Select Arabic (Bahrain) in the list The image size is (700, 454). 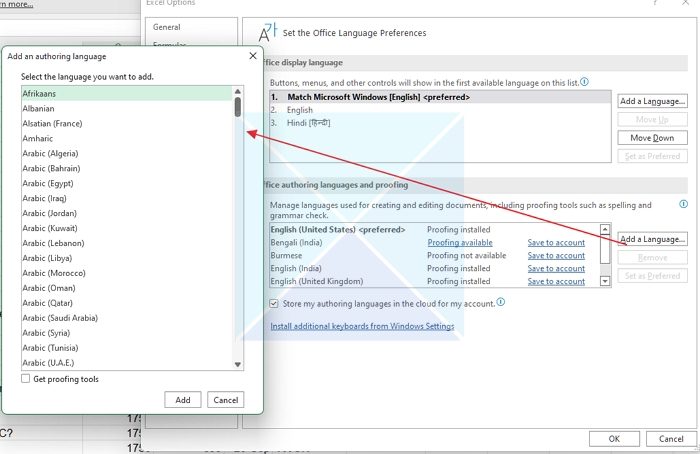(x=127, y=168)
